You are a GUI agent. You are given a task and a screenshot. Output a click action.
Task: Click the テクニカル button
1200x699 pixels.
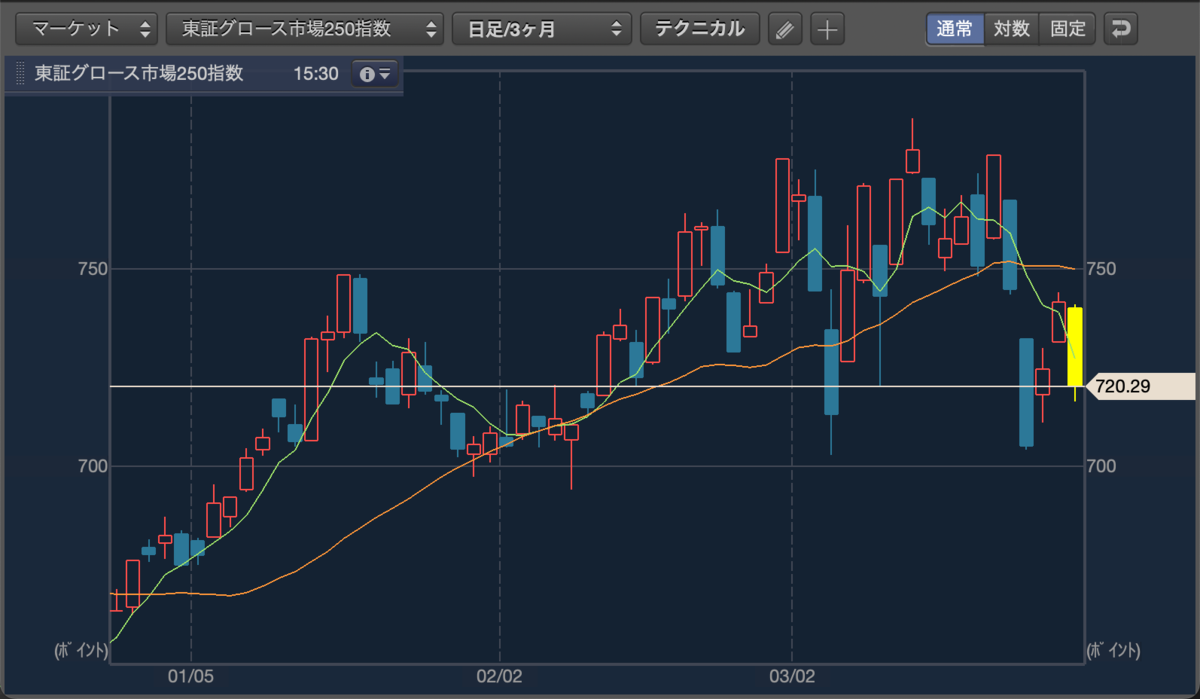[700, 28]
